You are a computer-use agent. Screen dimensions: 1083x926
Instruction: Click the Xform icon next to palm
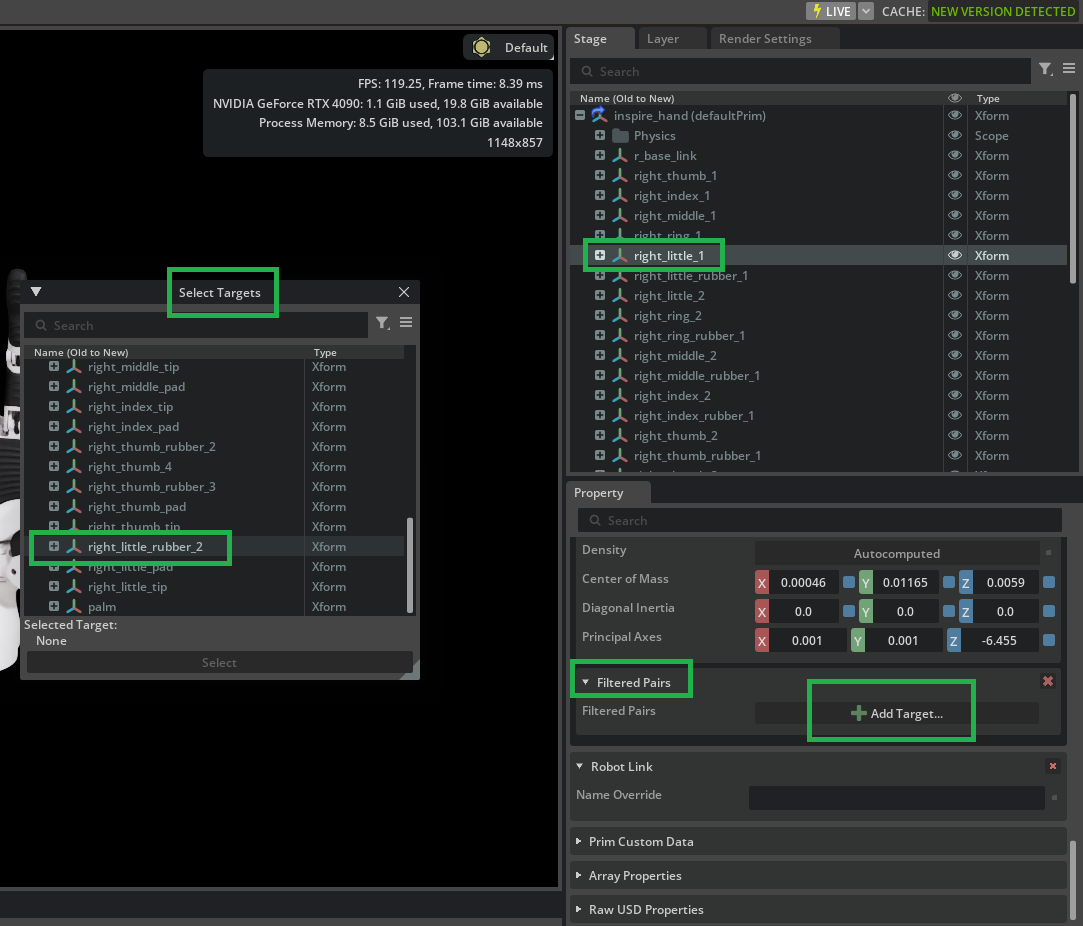[72, 606]
